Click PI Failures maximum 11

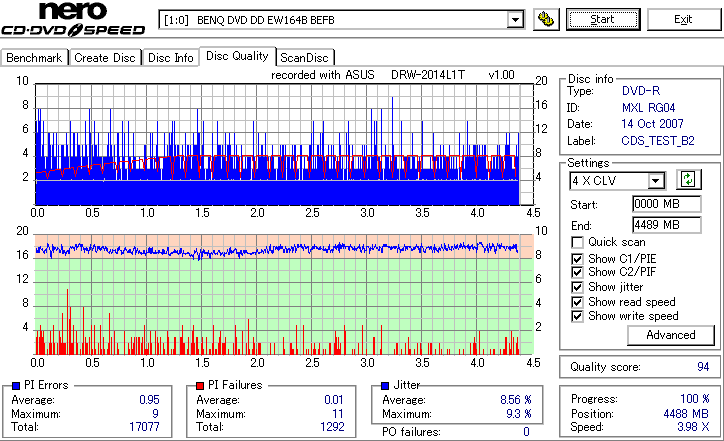[338, 414]
